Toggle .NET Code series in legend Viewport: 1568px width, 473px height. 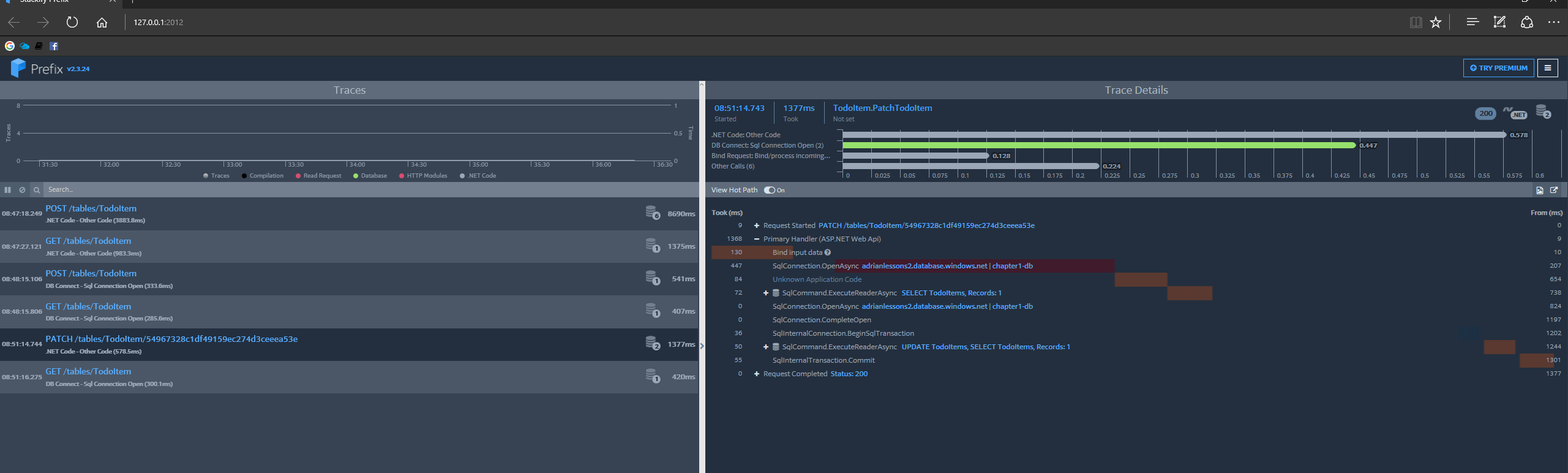pyautogui.click(x=478, y=176)
